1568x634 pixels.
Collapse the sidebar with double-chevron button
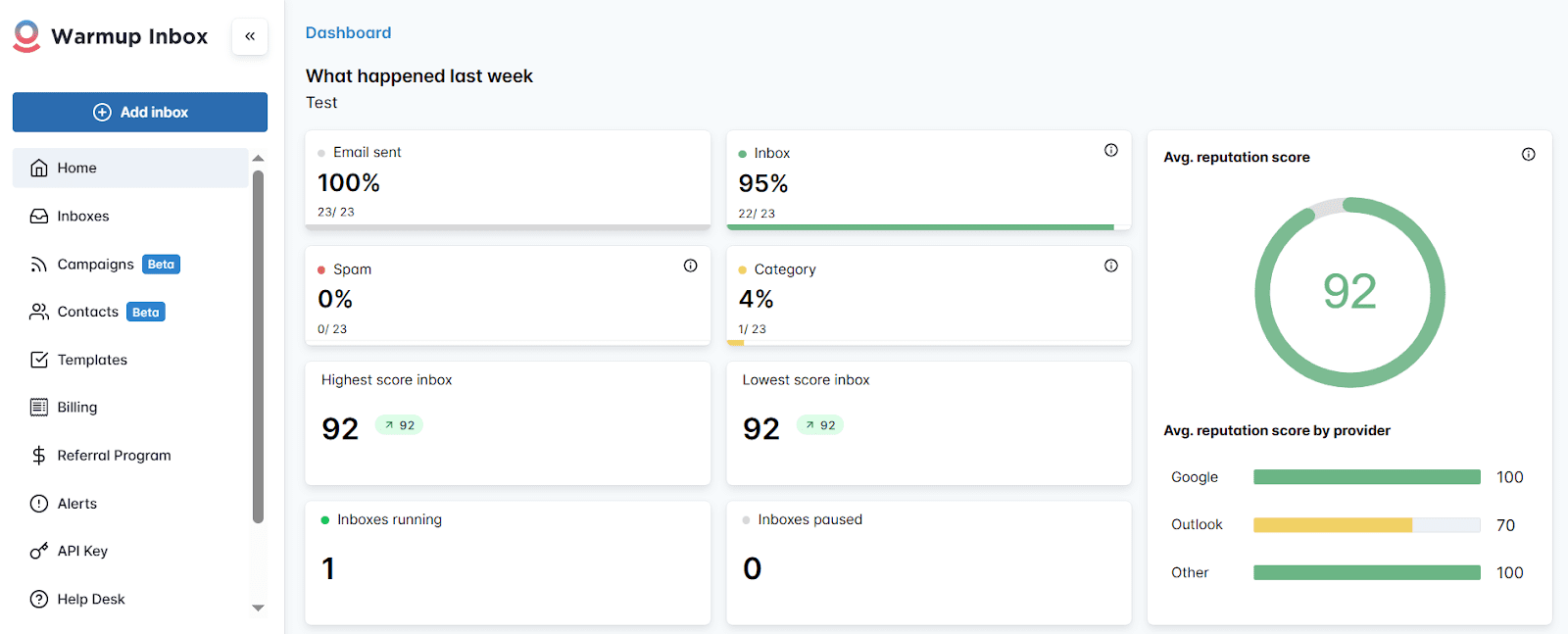click(250, 36)
